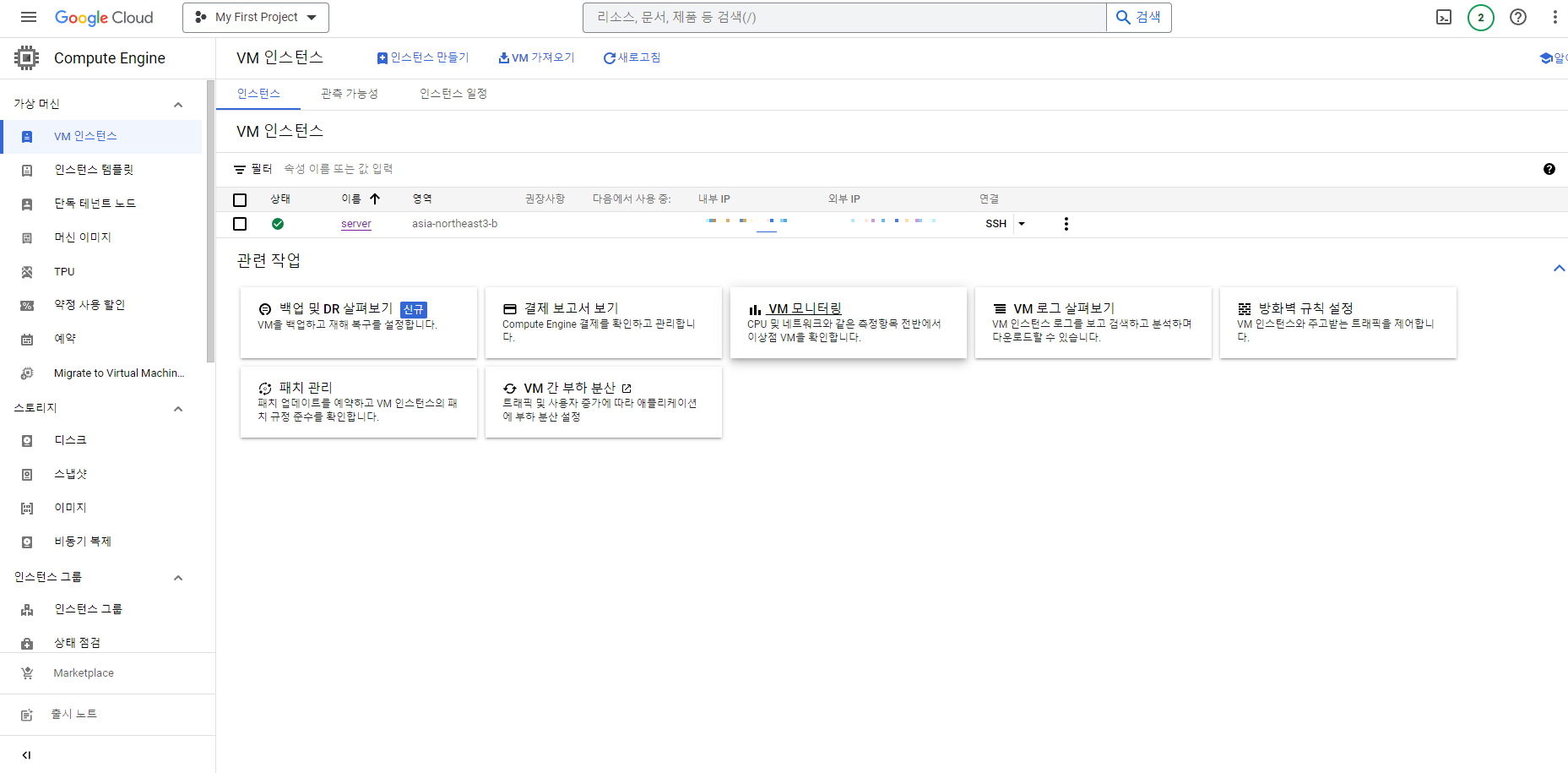1568x773 pixels.
Task: Sort by name using the up arrow
Action: click(375, 199)
